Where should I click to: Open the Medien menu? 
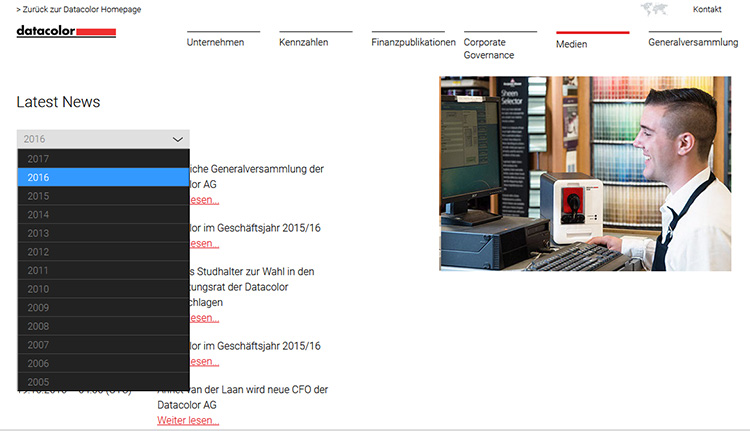pos(572,44)
